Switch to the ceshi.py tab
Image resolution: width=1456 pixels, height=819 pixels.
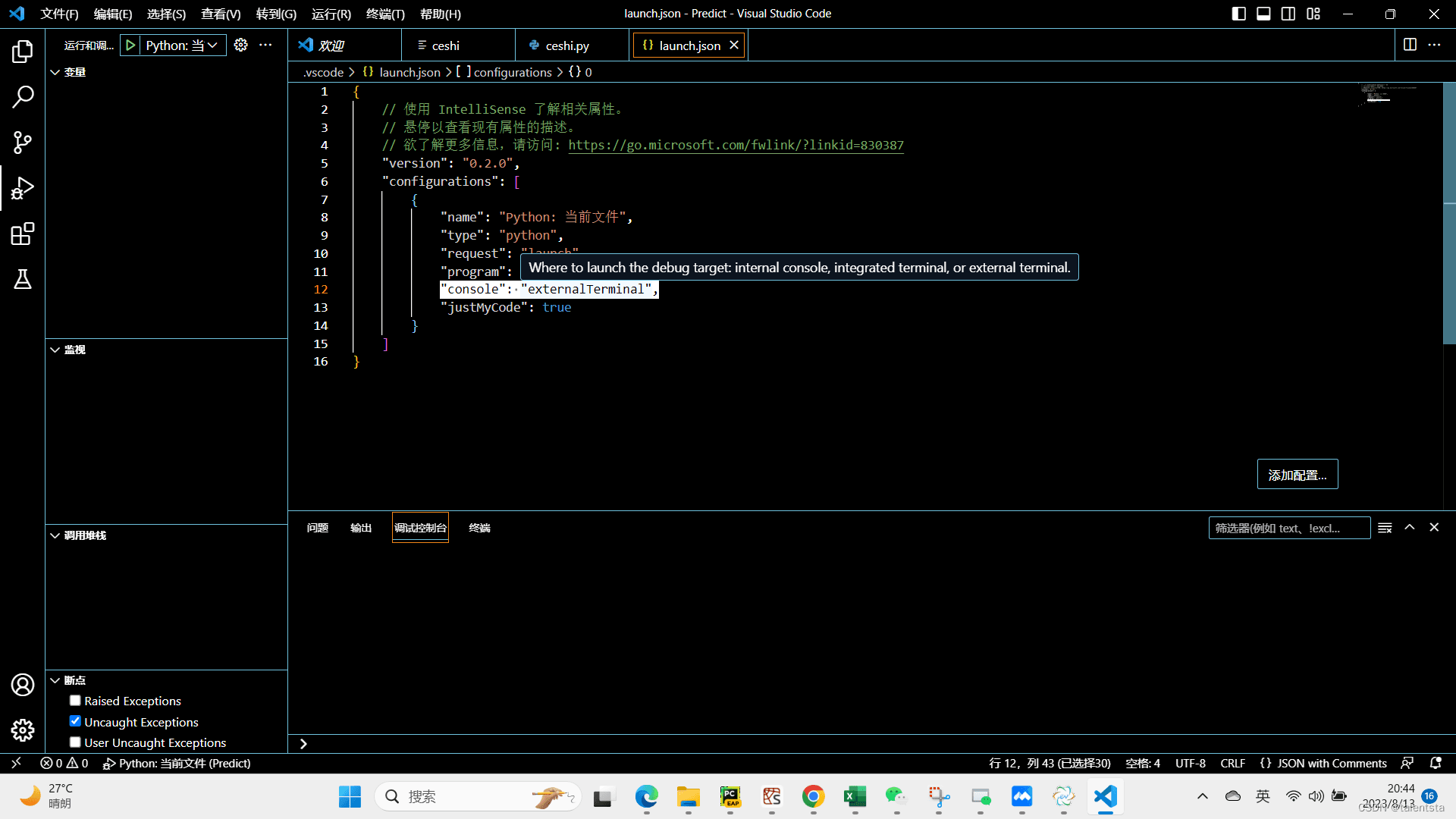tap(572, 45)
